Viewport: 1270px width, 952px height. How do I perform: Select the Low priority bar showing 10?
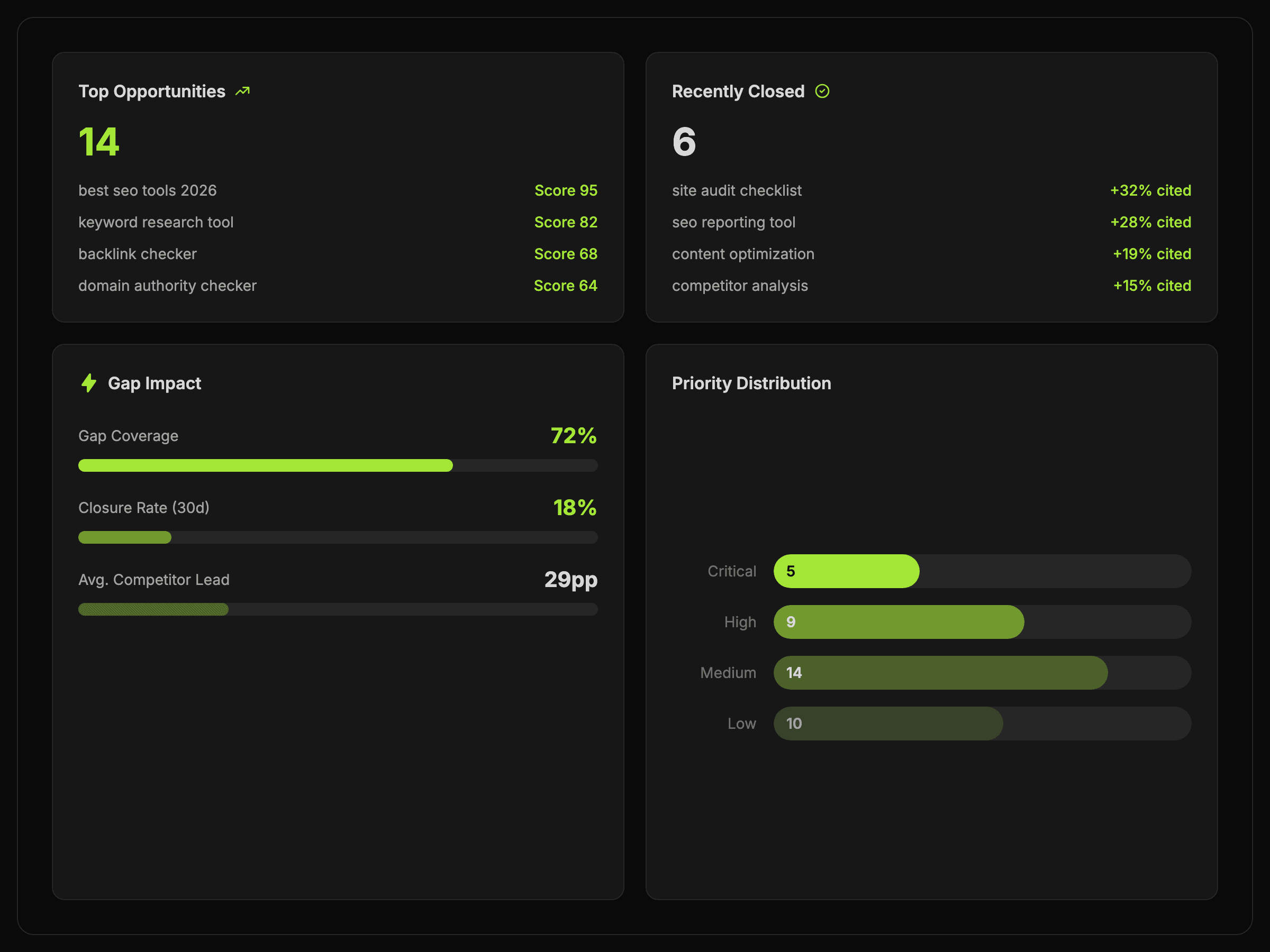pyautogui.click(x=887, y=724)
